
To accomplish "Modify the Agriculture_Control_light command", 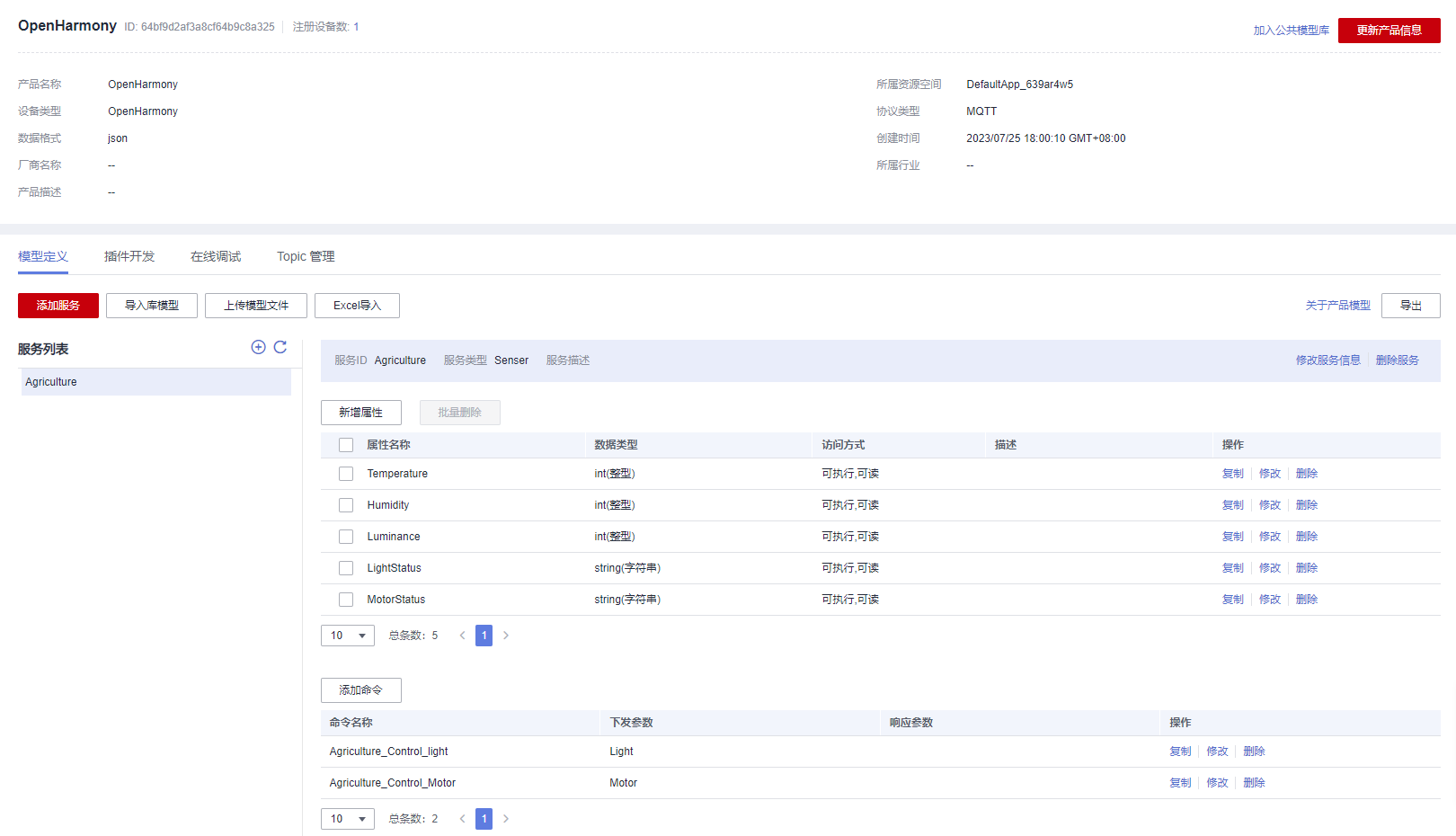I will tap(1217, 752).
